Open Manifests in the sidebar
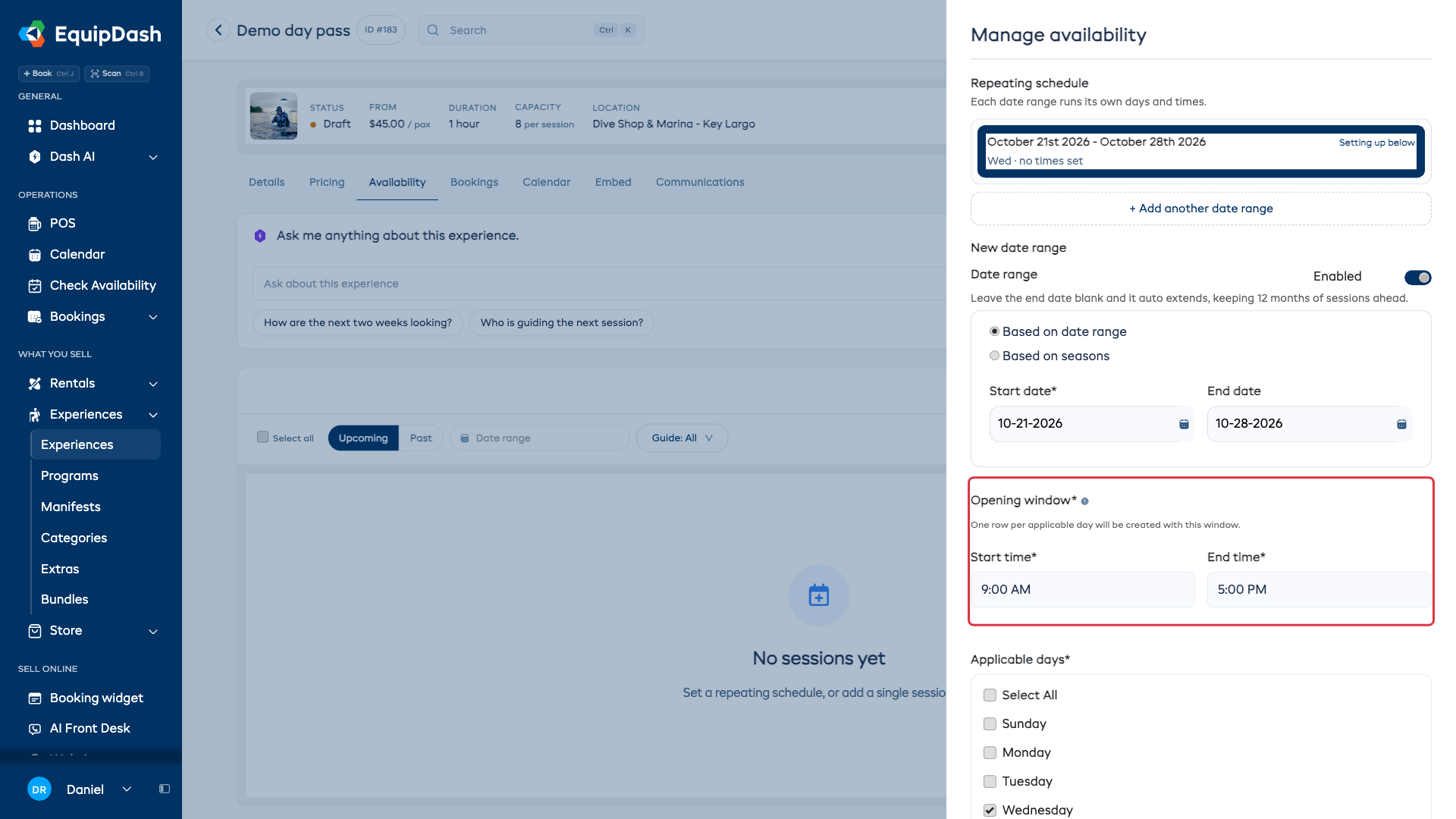1456x819 pixels. tap(71, 507)
